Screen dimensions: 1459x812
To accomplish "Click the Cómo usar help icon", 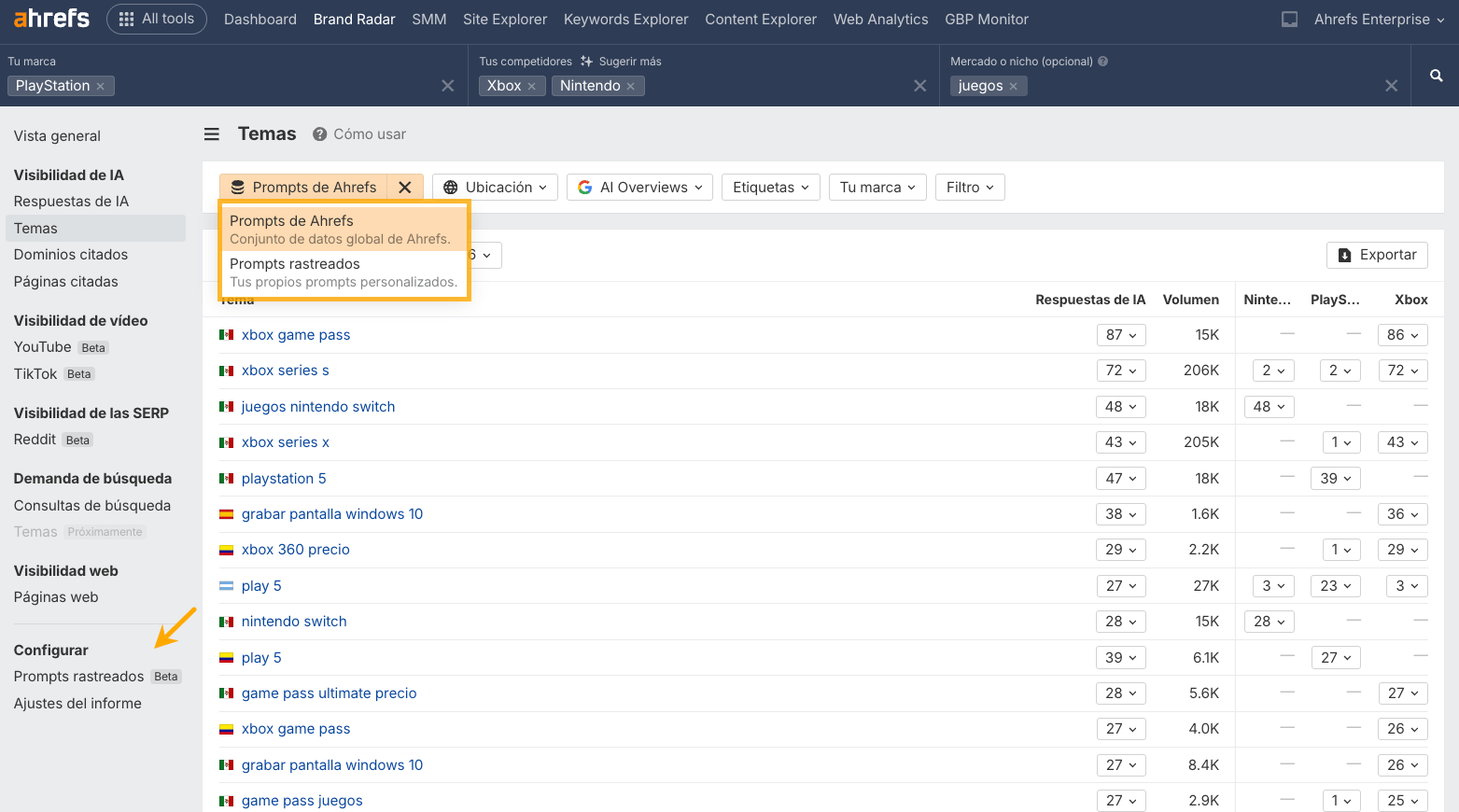I will click(320, 134).
